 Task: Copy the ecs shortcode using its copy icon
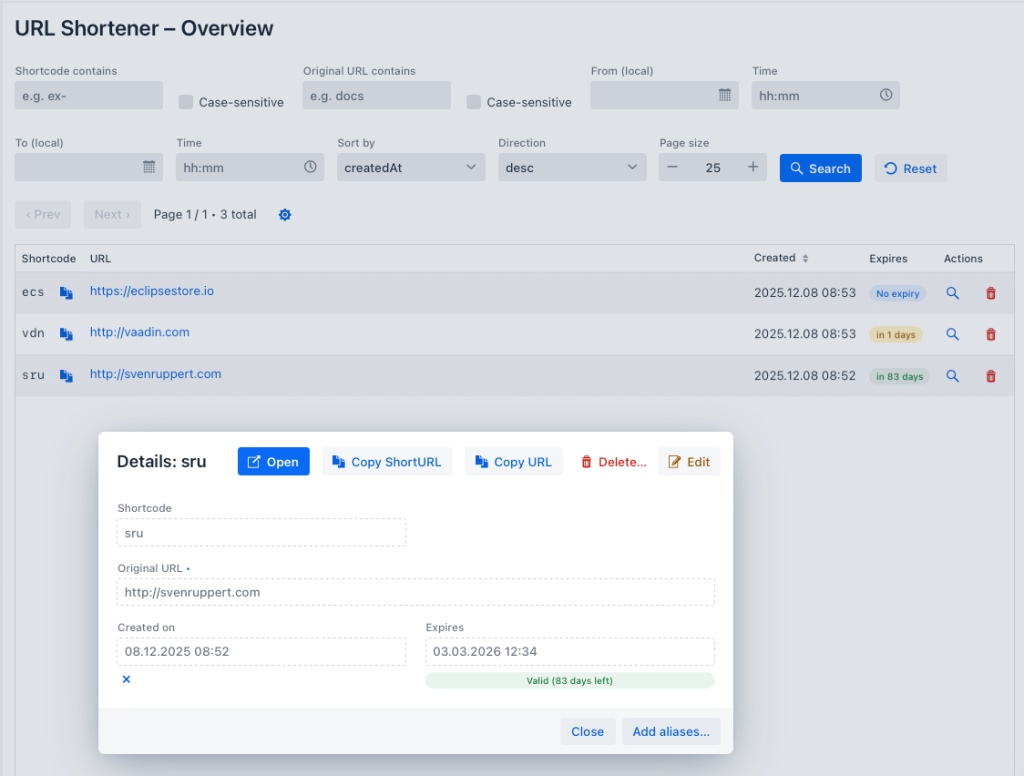pos(65,292)
